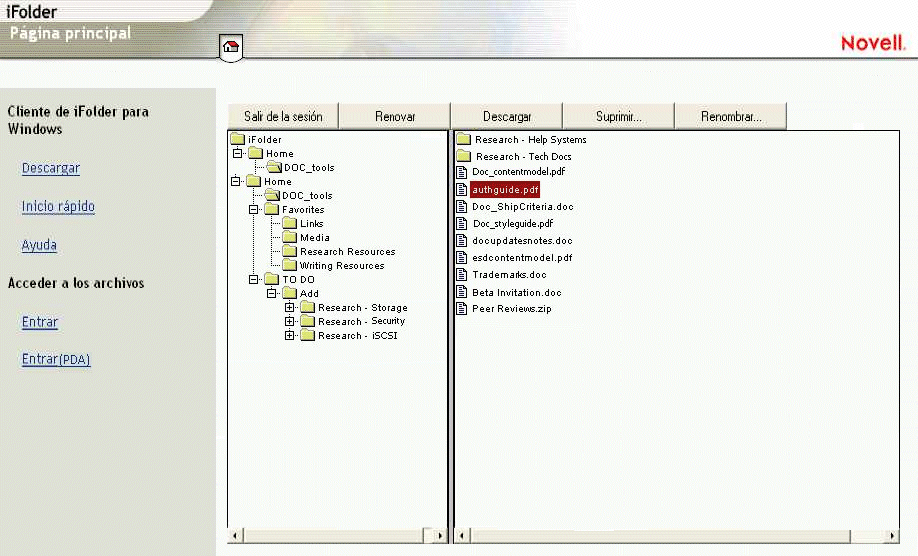
Task: Click the Renovar button
Action: point(395,116)
